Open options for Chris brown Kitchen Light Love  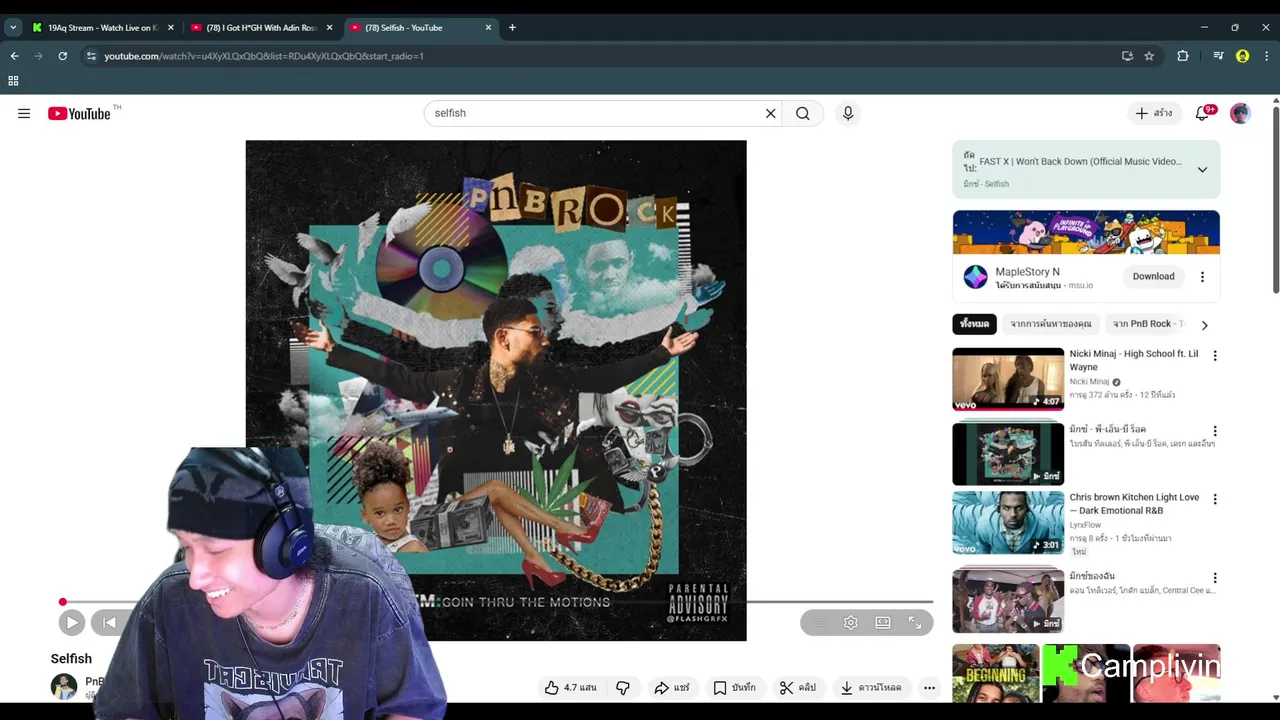pos(1215,499)
